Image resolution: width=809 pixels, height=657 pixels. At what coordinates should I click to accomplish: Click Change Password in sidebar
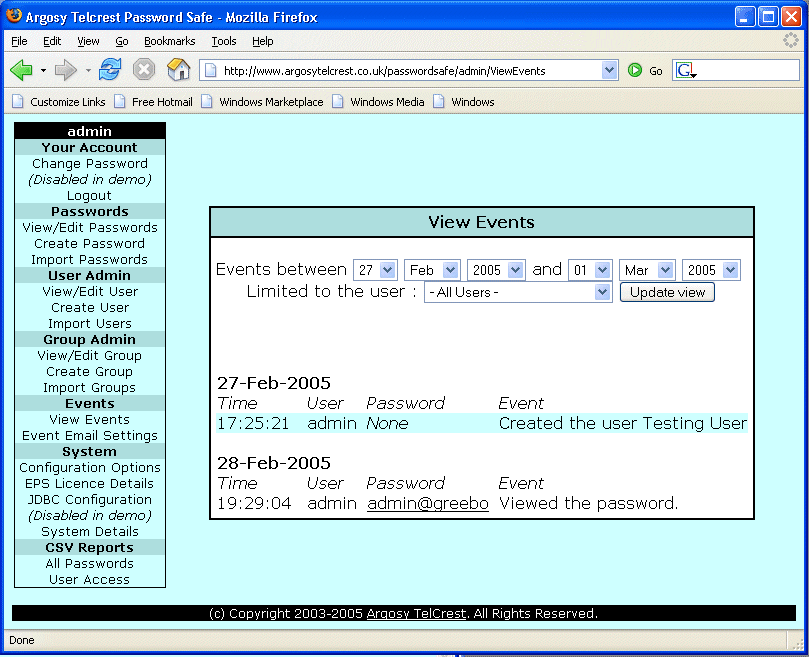tap(90, 164)
